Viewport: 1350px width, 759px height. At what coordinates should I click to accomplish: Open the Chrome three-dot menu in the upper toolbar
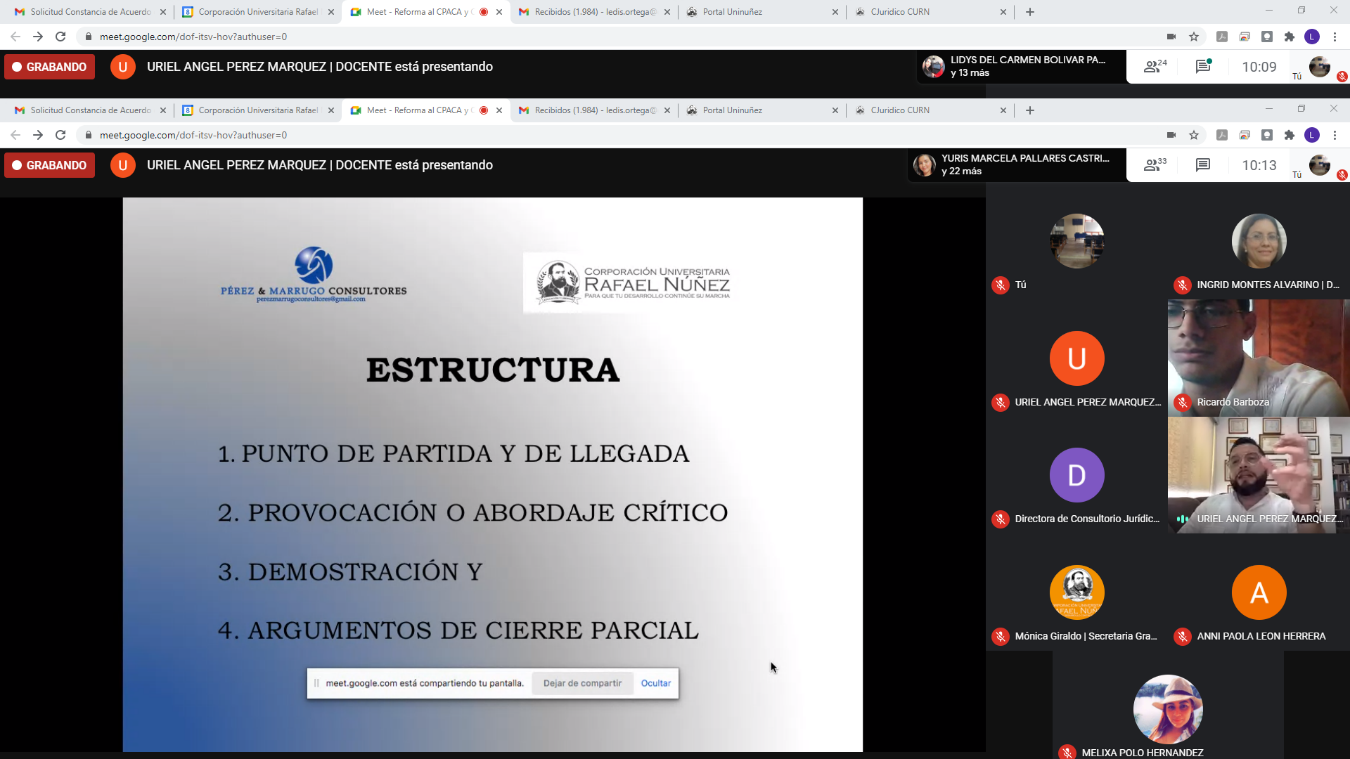[1335, 36]
